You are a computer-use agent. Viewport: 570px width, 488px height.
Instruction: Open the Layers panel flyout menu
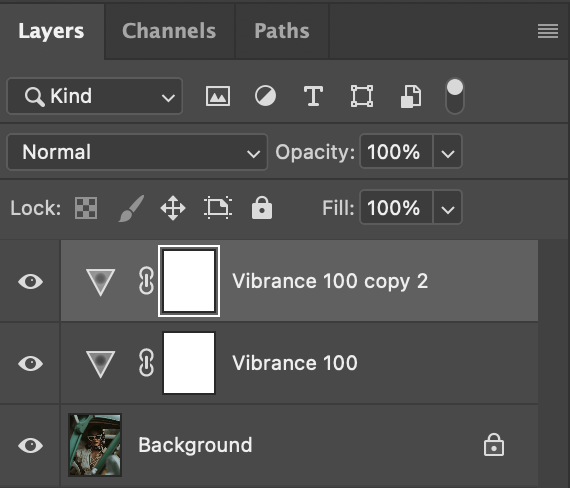point(548,31)
